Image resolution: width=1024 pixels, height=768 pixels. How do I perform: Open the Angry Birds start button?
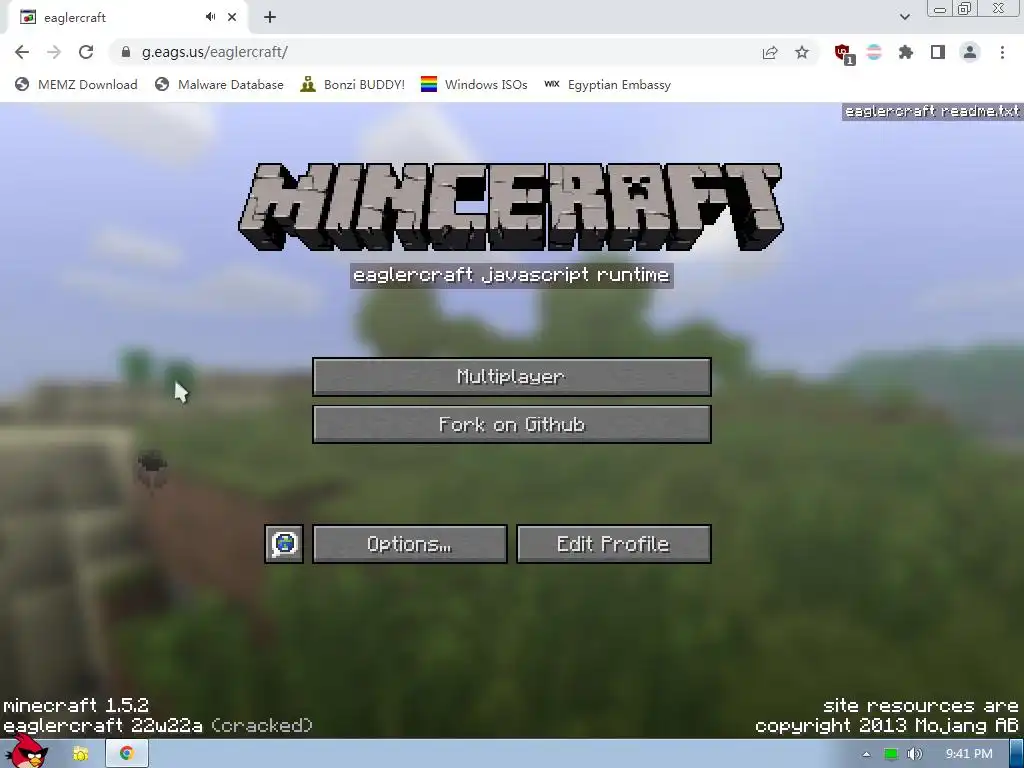pos(25,751)
